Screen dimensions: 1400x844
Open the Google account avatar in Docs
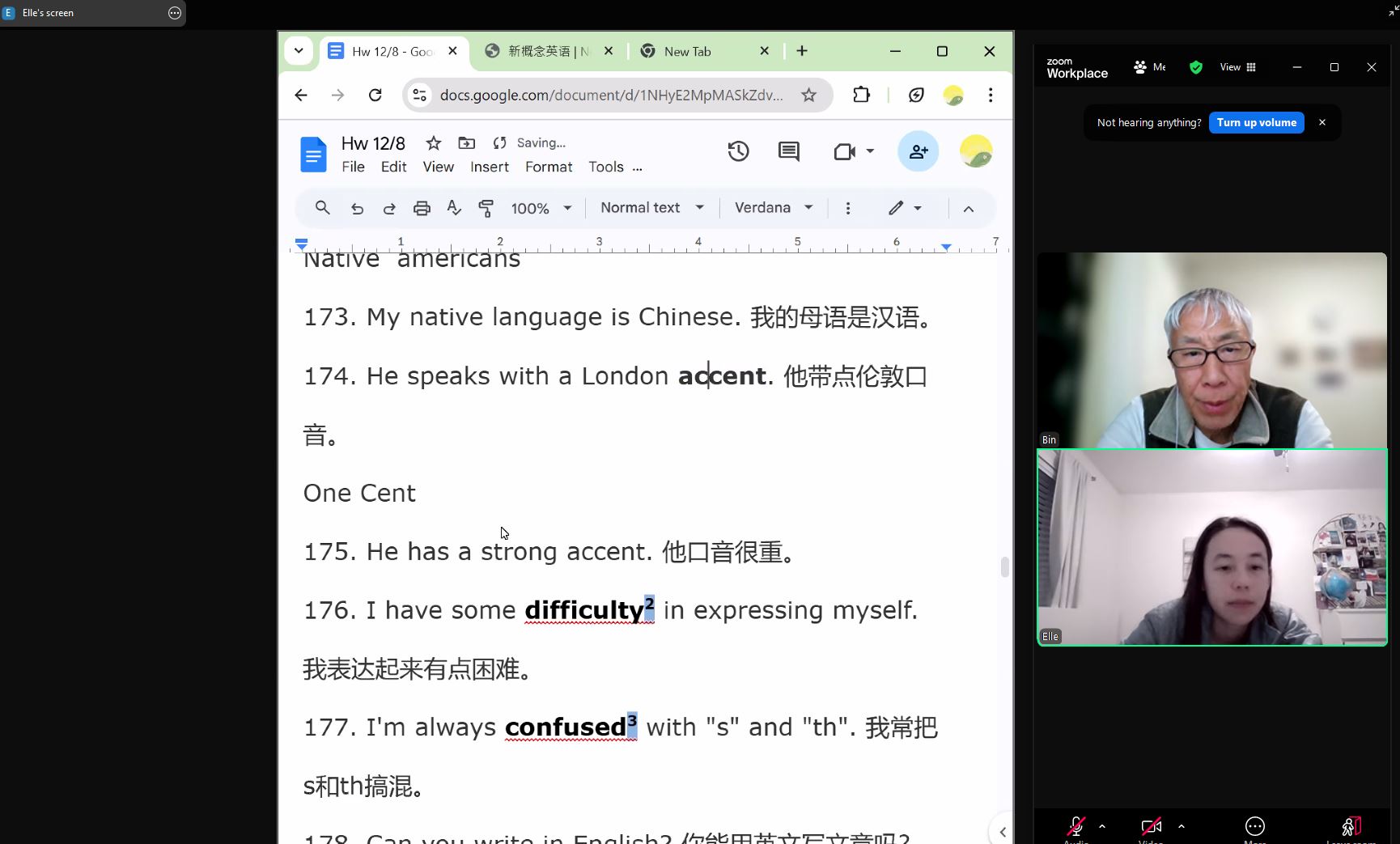click(976, 151)
